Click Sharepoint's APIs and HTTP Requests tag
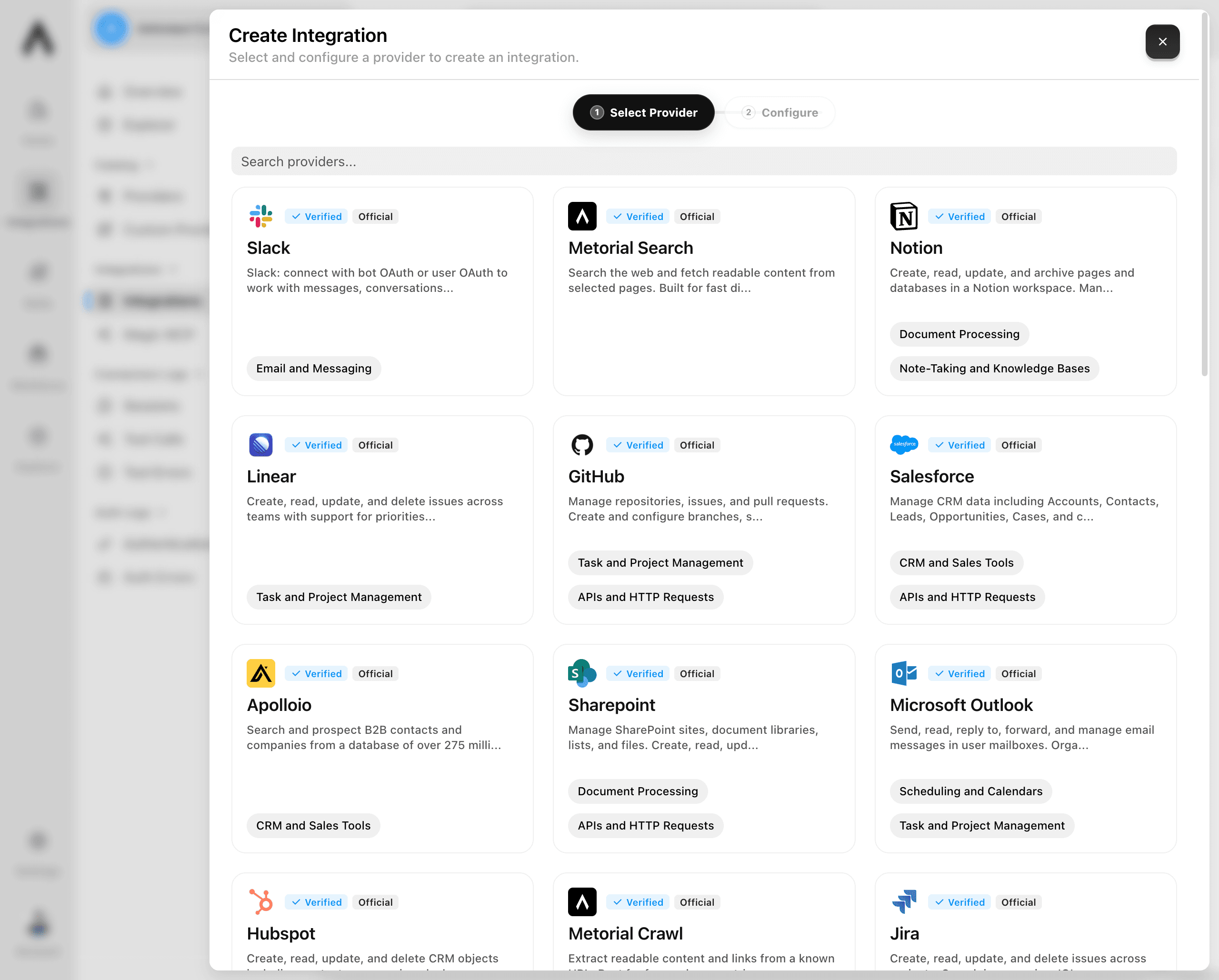1219x980 pixels. click(645, 826)
